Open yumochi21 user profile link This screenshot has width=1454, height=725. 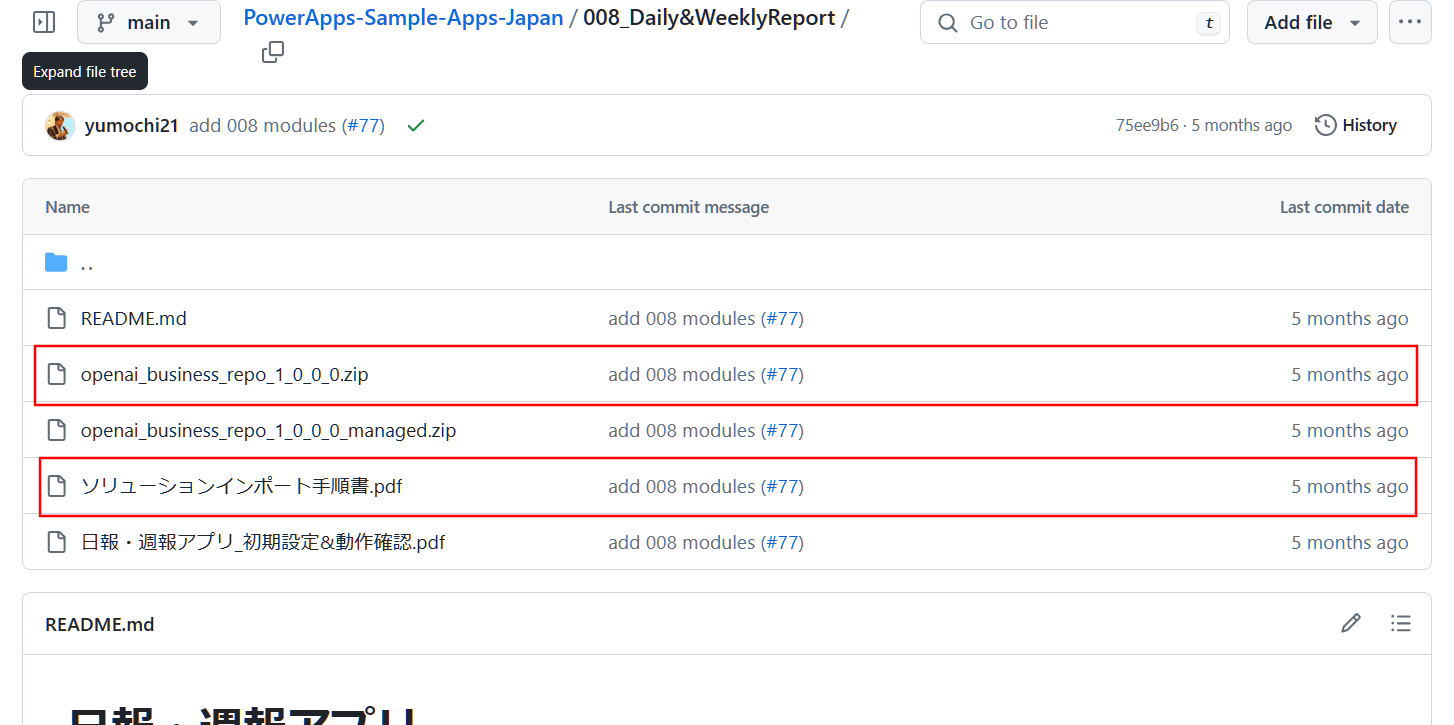coord(132,126)
